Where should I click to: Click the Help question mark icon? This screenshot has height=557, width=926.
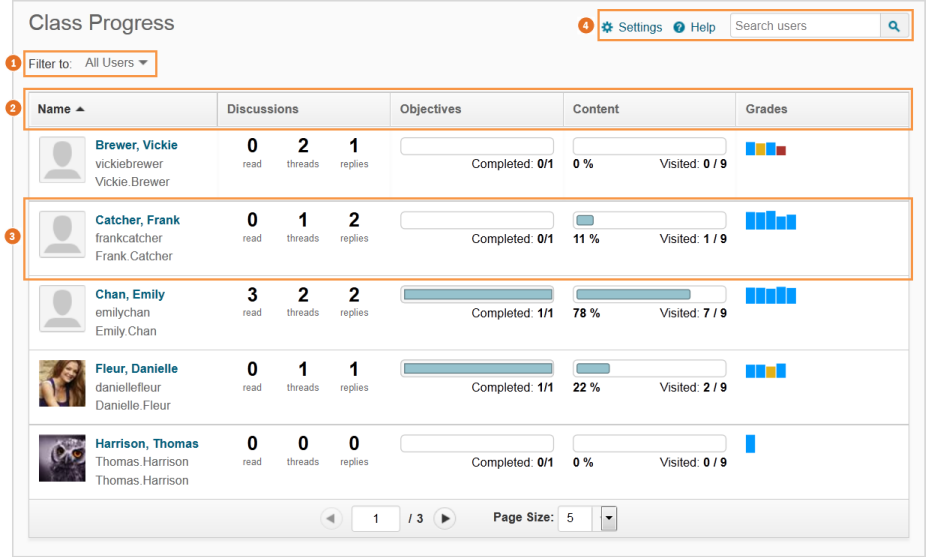click(x=679, y=27)
